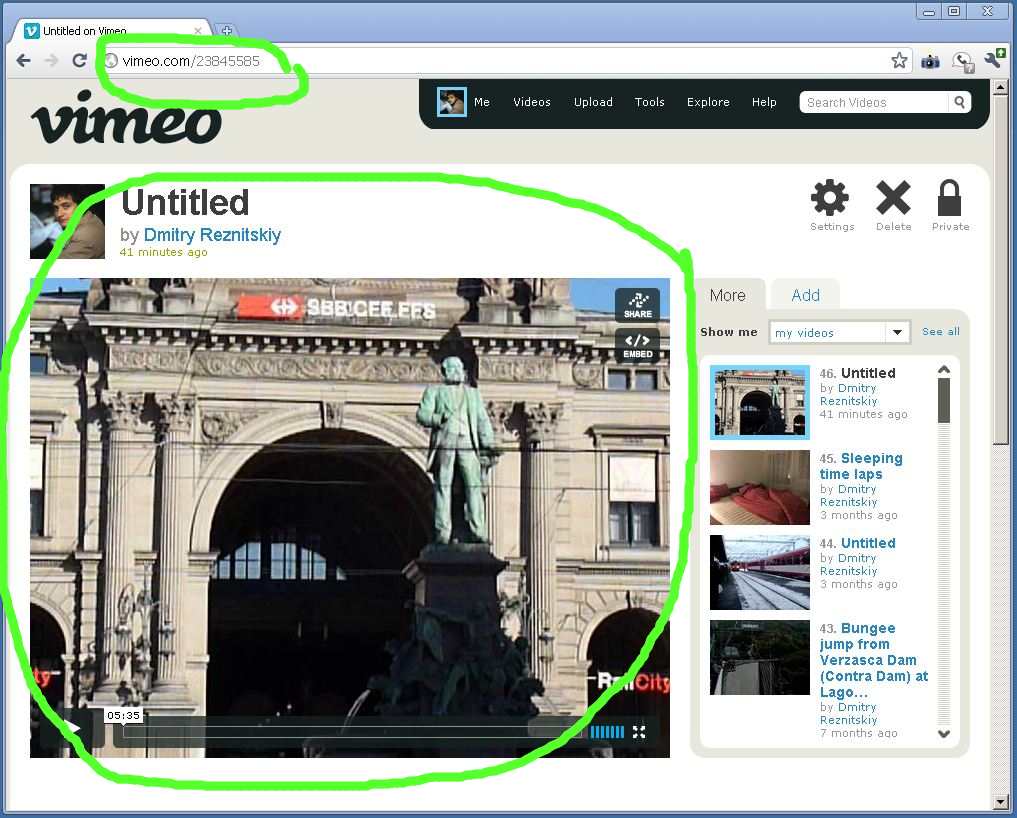Click the search magnifier icon

(959, 102)
